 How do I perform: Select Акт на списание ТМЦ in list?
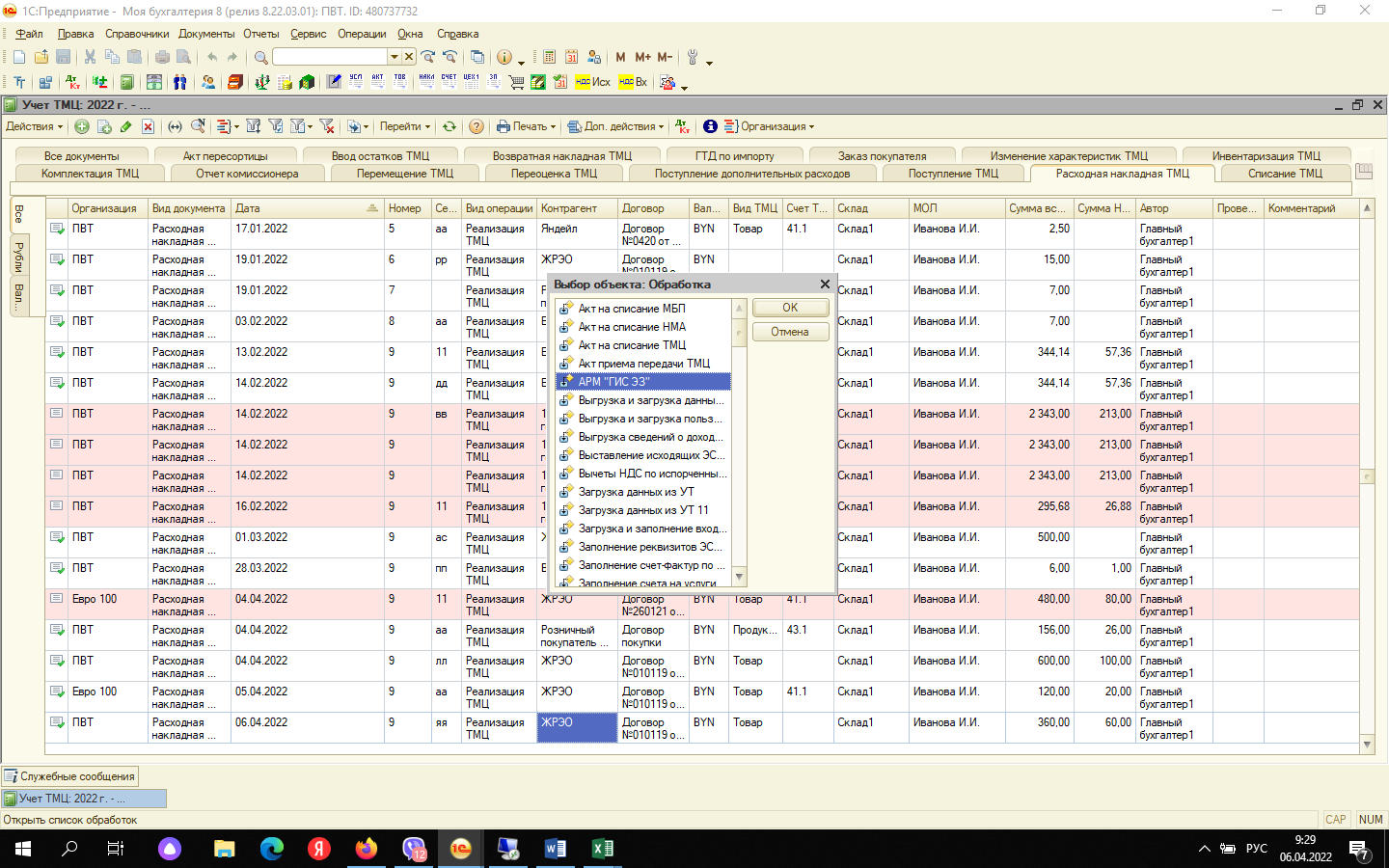tap(632, 345)
